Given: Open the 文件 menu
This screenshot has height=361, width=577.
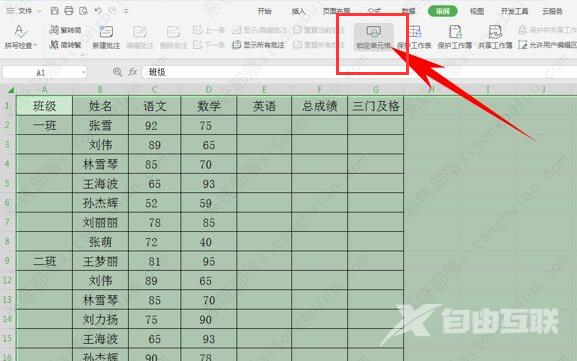Looking at the screenshot, I should pos(25,11).
